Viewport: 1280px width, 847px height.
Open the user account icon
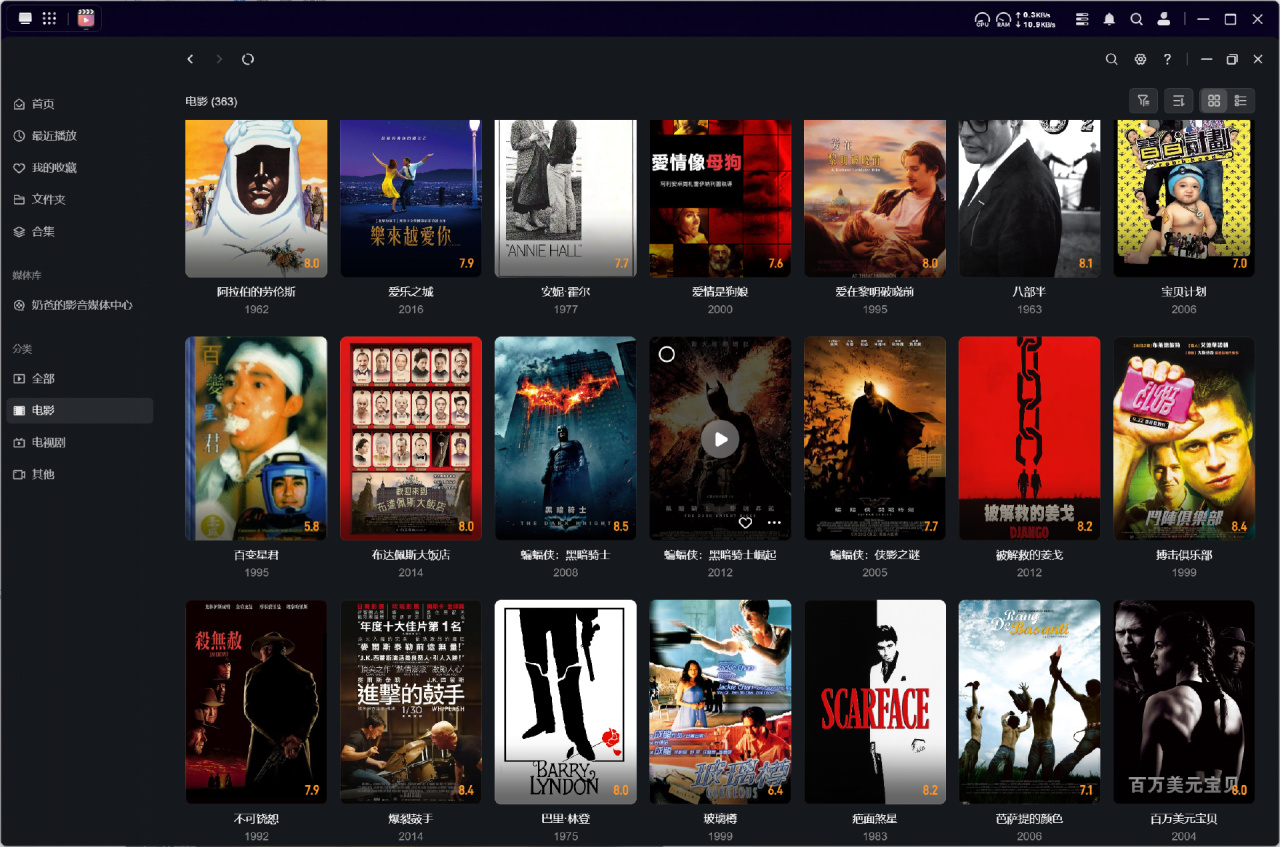[1164, 19]
